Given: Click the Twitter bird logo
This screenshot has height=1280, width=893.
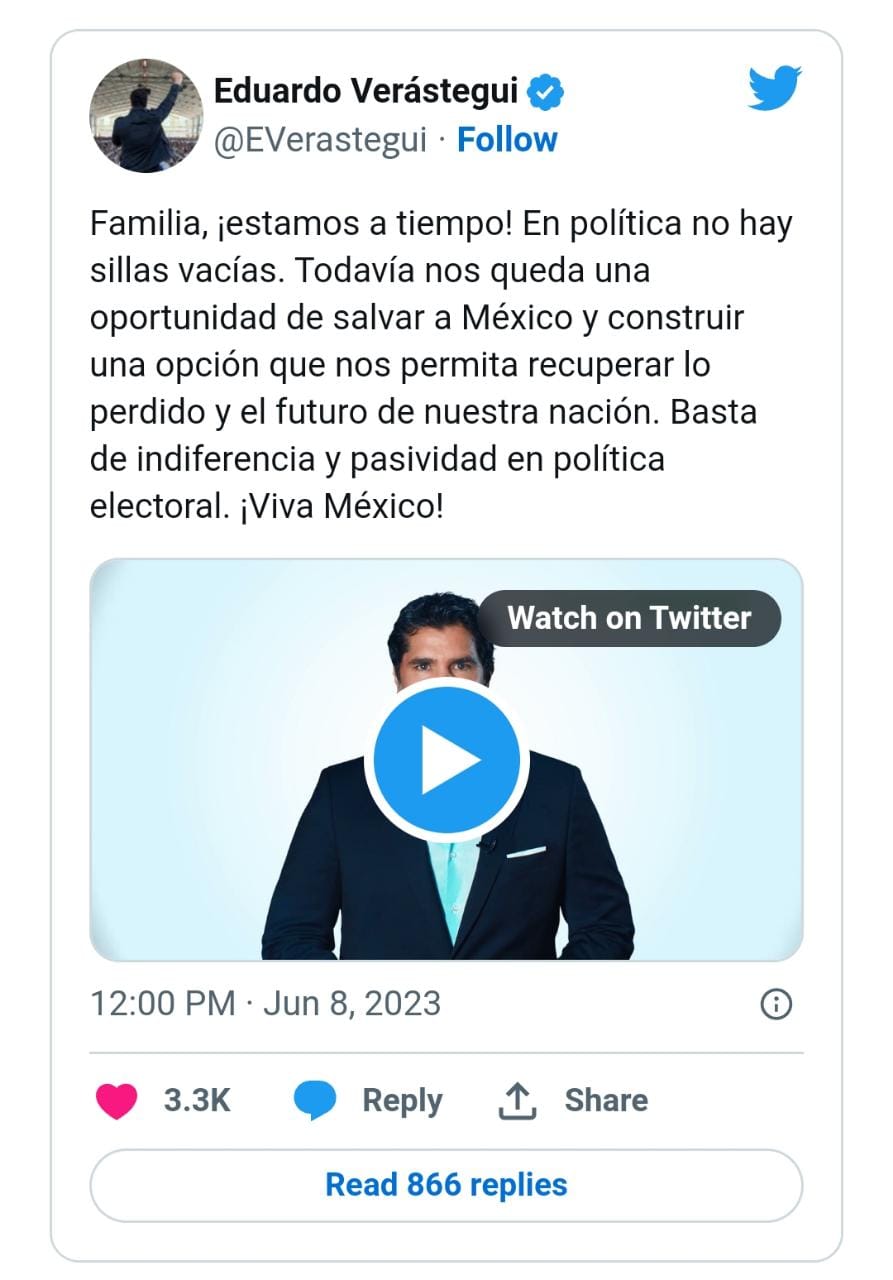Looking at the screenshot, I should click(x=775, y=87).
